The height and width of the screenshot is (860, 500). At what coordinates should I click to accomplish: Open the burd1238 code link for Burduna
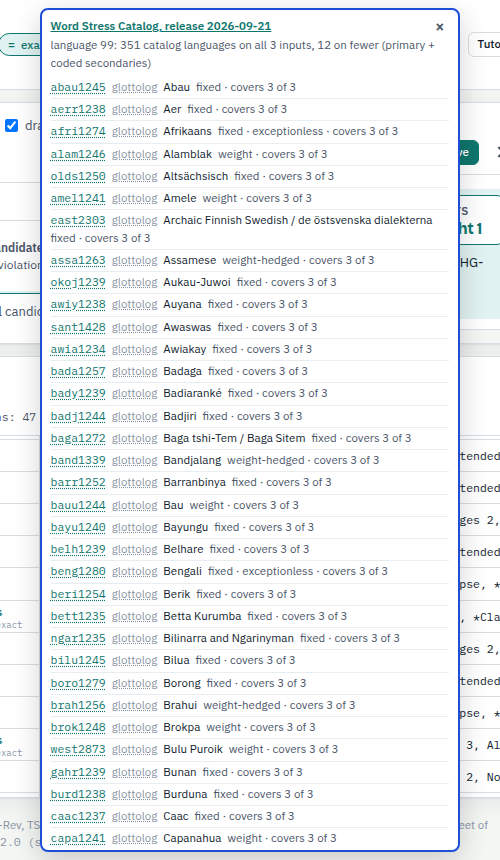(x=78, y=793)
